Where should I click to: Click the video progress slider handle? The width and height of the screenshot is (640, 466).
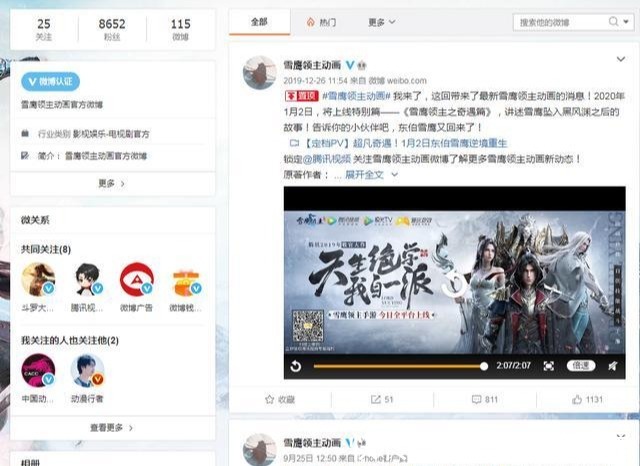(x=484, y=366)
